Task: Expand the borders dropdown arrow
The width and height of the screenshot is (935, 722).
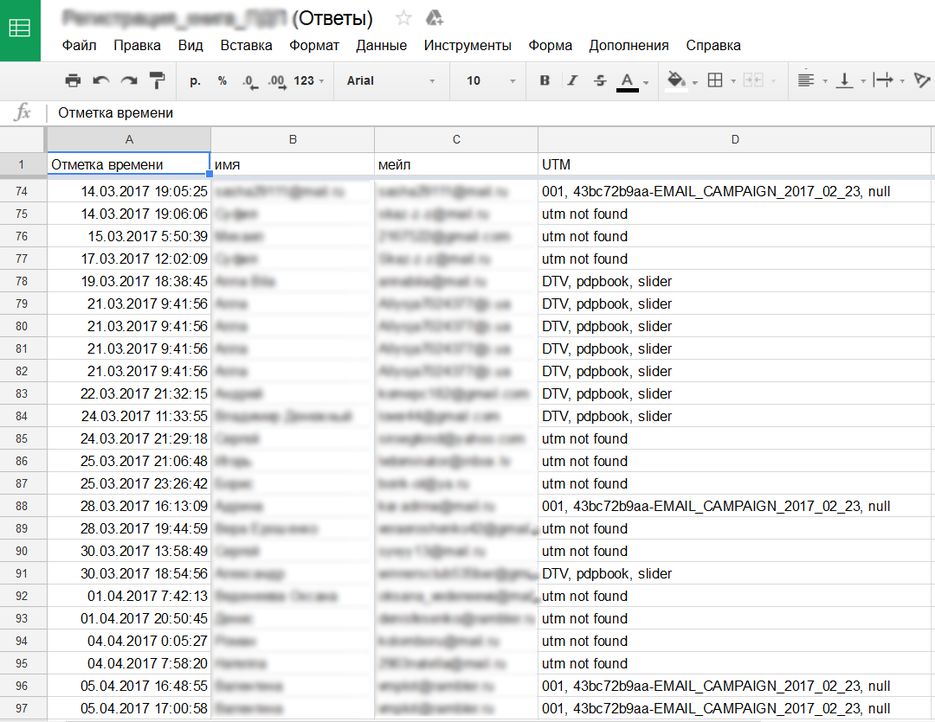Action: click(x=733, y=81)
